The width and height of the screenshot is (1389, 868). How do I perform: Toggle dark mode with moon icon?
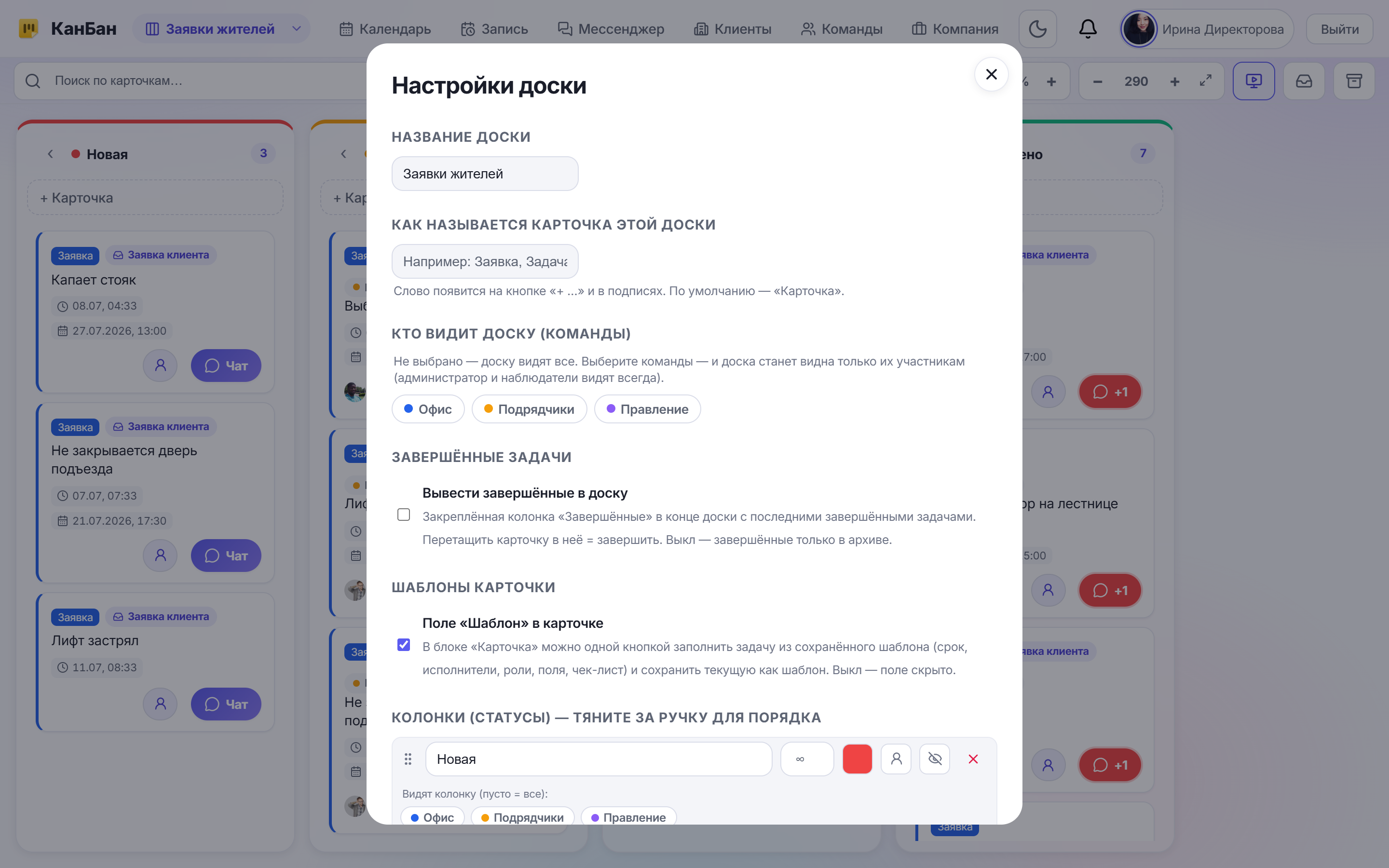tap(1037, 29)
